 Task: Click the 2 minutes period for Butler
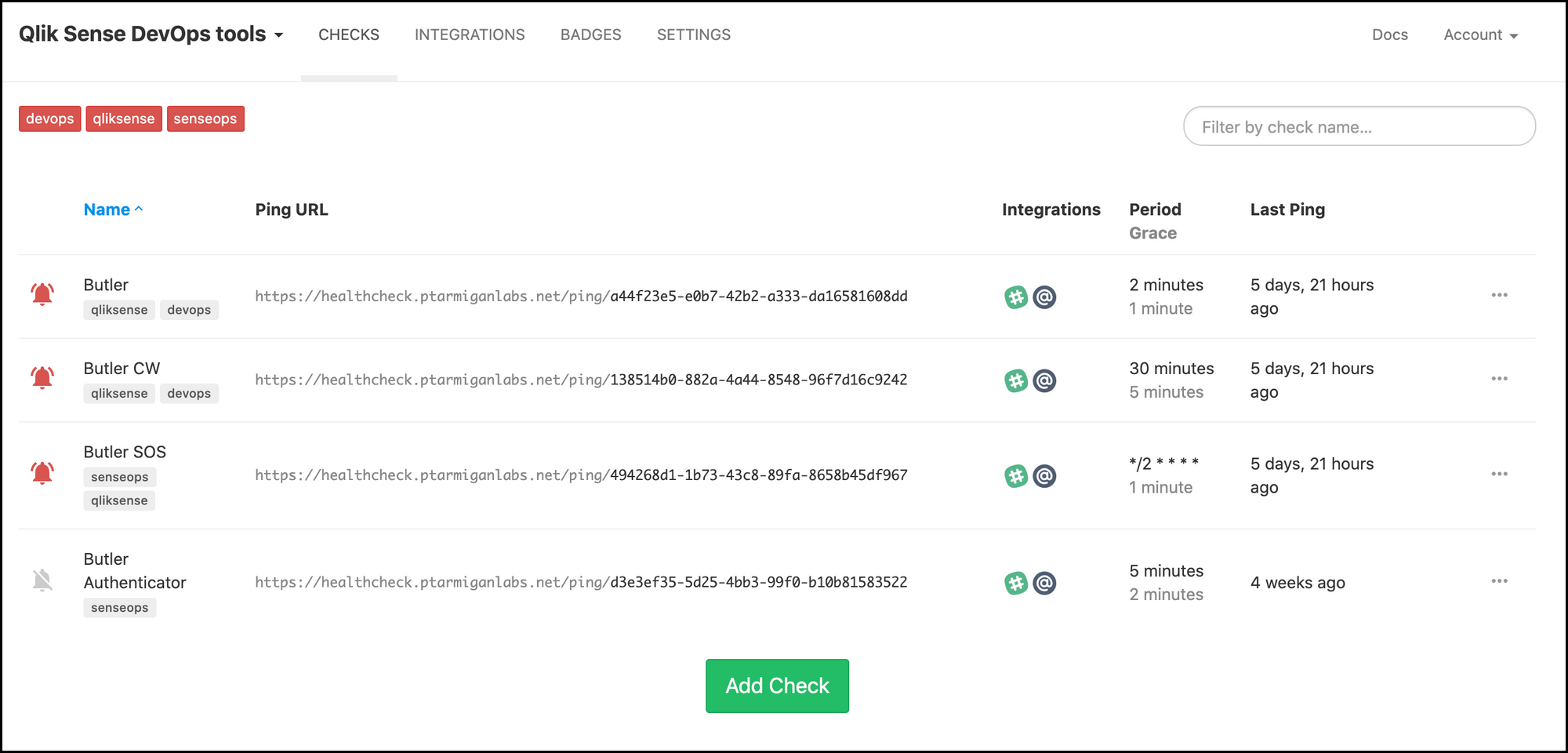pyautogui.click(x=1166, y=285)
